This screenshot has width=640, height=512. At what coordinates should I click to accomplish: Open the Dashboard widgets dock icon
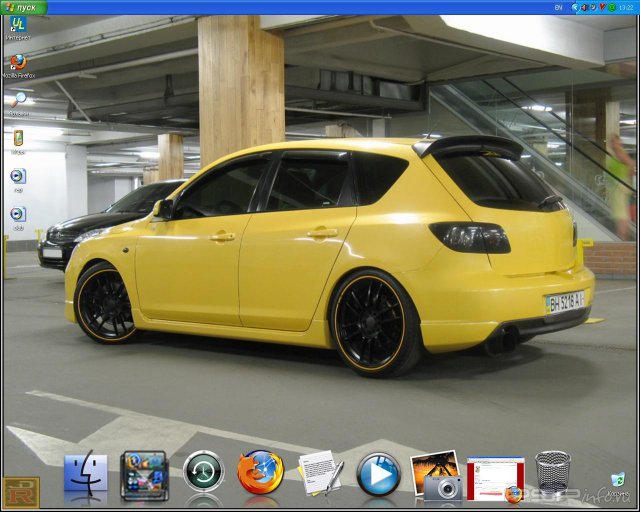pos(144,473)
